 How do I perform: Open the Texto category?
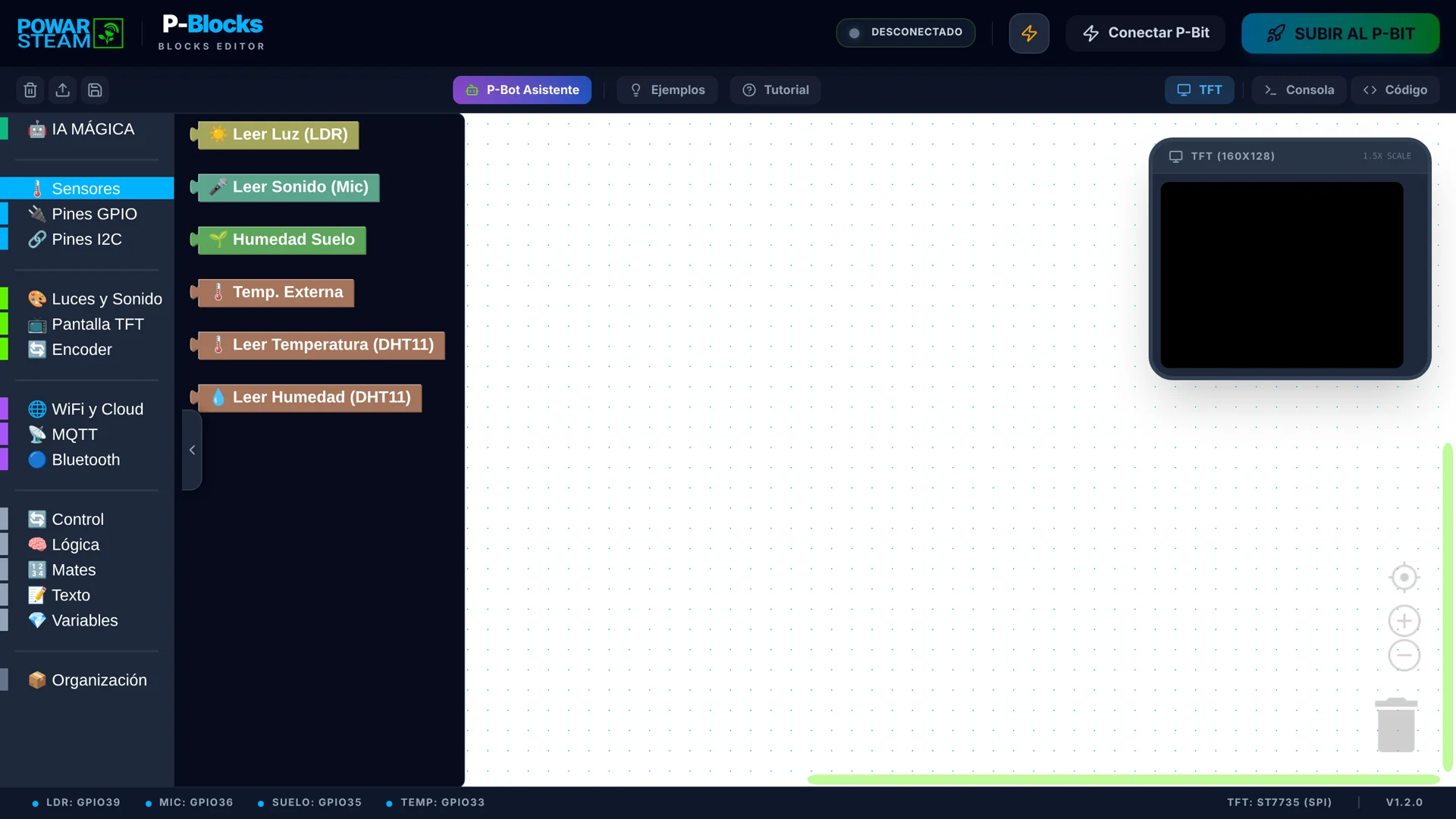click(87, 595)
